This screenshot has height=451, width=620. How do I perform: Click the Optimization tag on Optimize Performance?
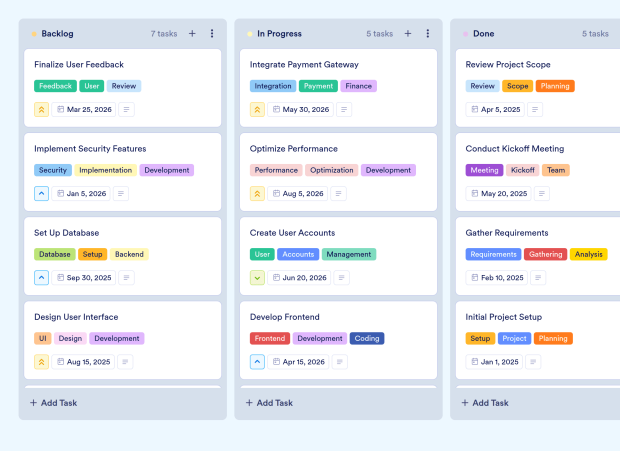[332, 170]
